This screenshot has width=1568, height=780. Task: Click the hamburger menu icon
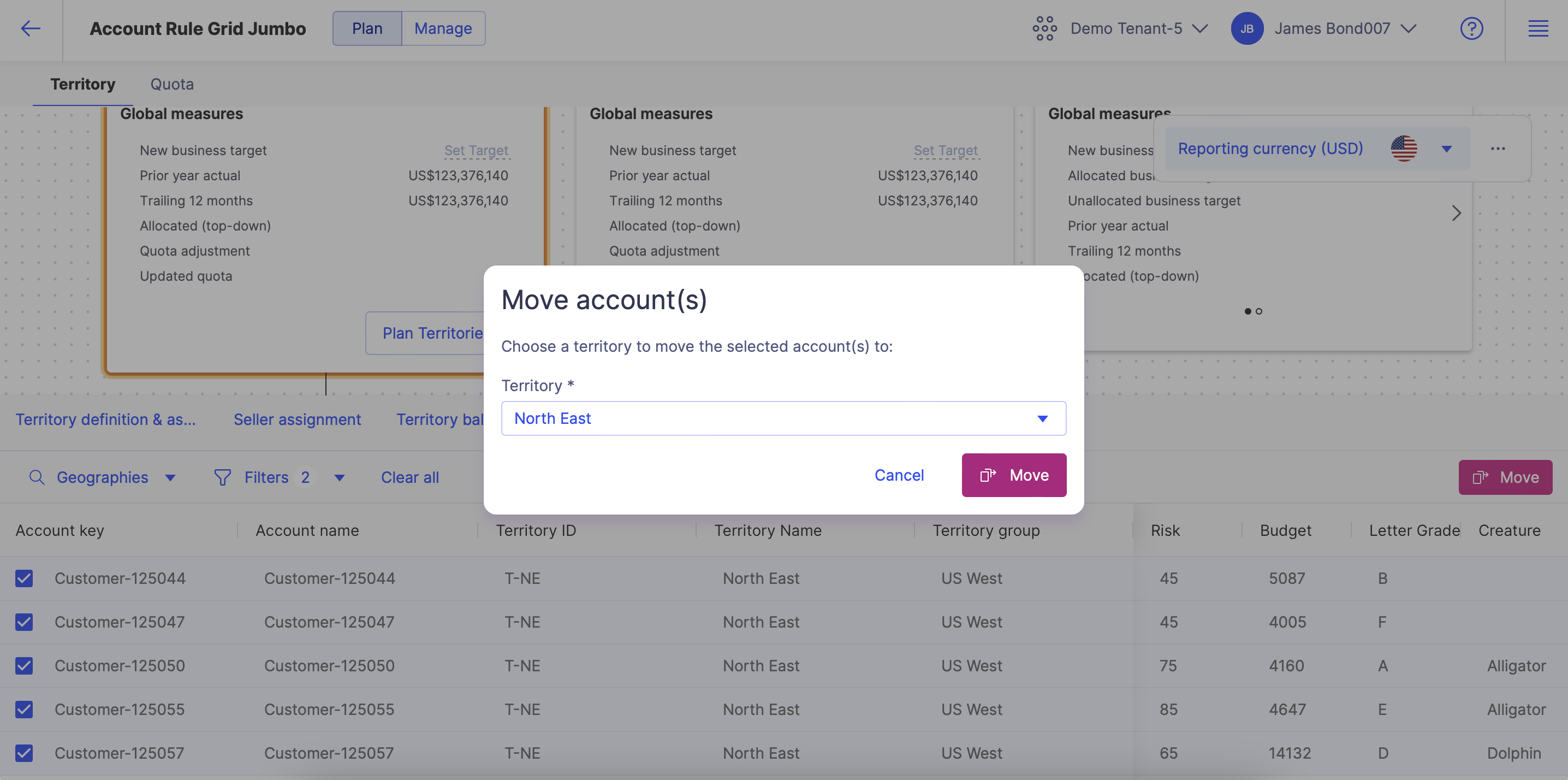click(1538, 28)
